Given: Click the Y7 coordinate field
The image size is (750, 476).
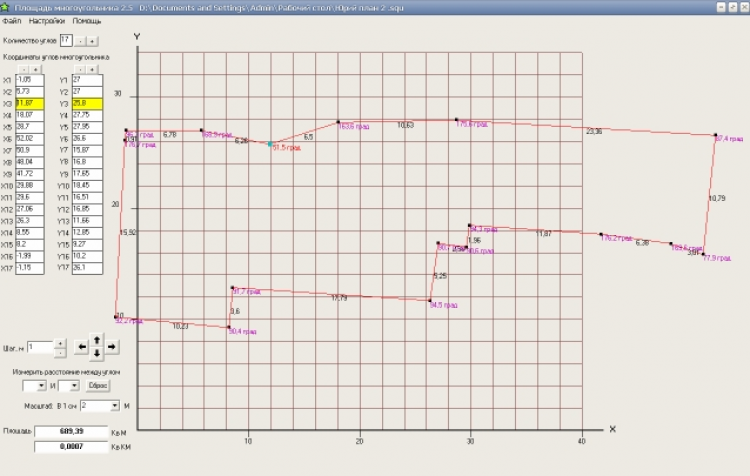Looking at the screenshot, I should pyautogui.click(x=87, y=150).
